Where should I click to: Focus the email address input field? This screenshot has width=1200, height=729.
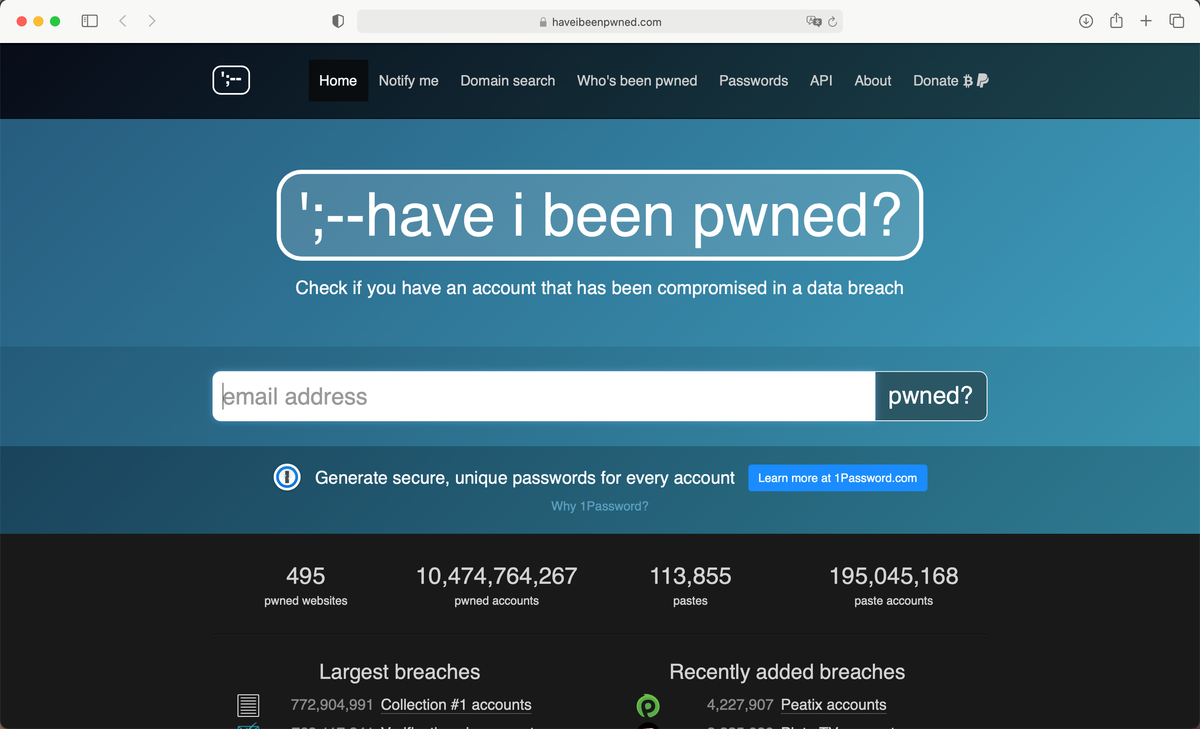pyautogui.click(x=544, y=396)
